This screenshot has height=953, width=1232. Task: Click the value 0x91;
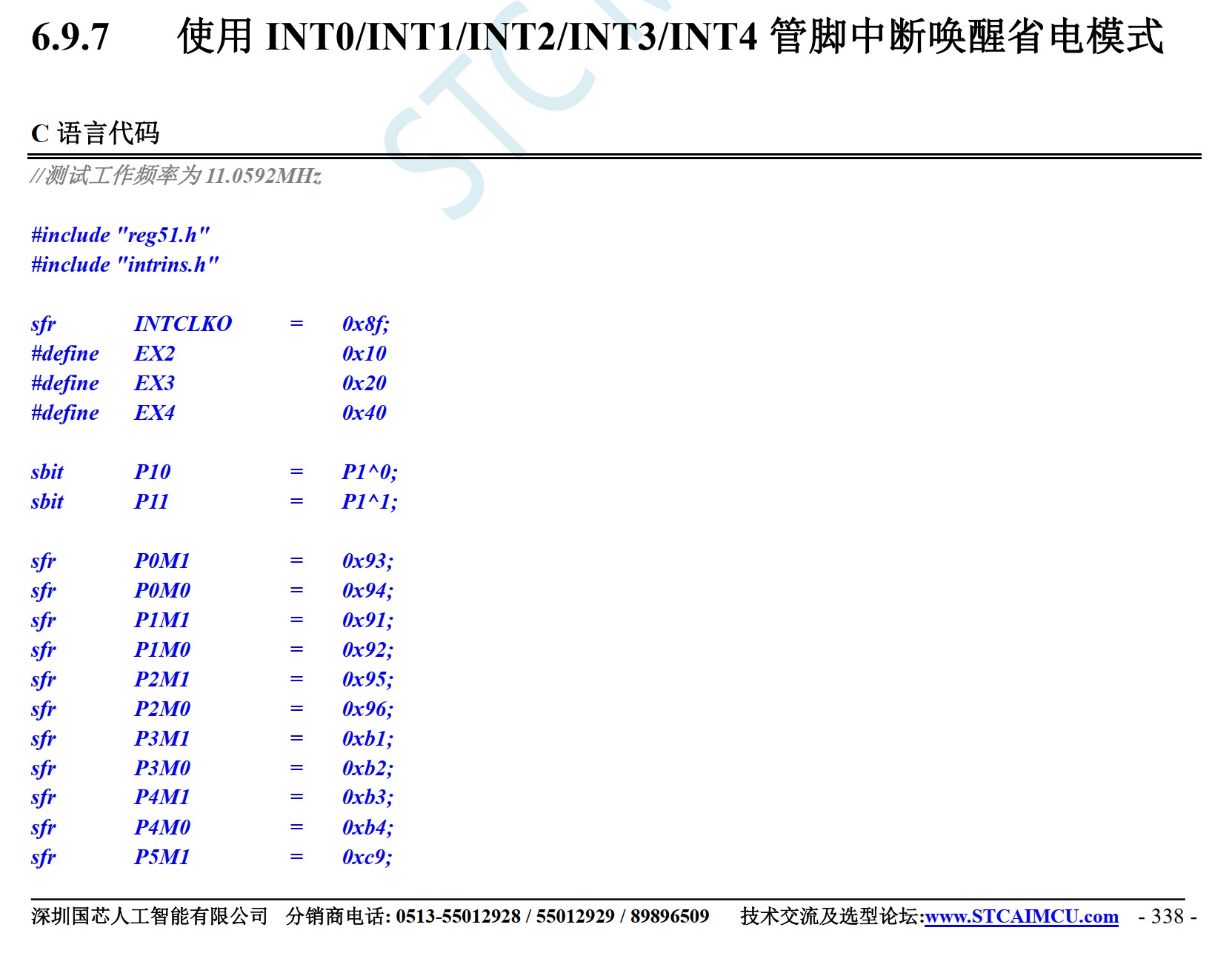click(368, 620)
